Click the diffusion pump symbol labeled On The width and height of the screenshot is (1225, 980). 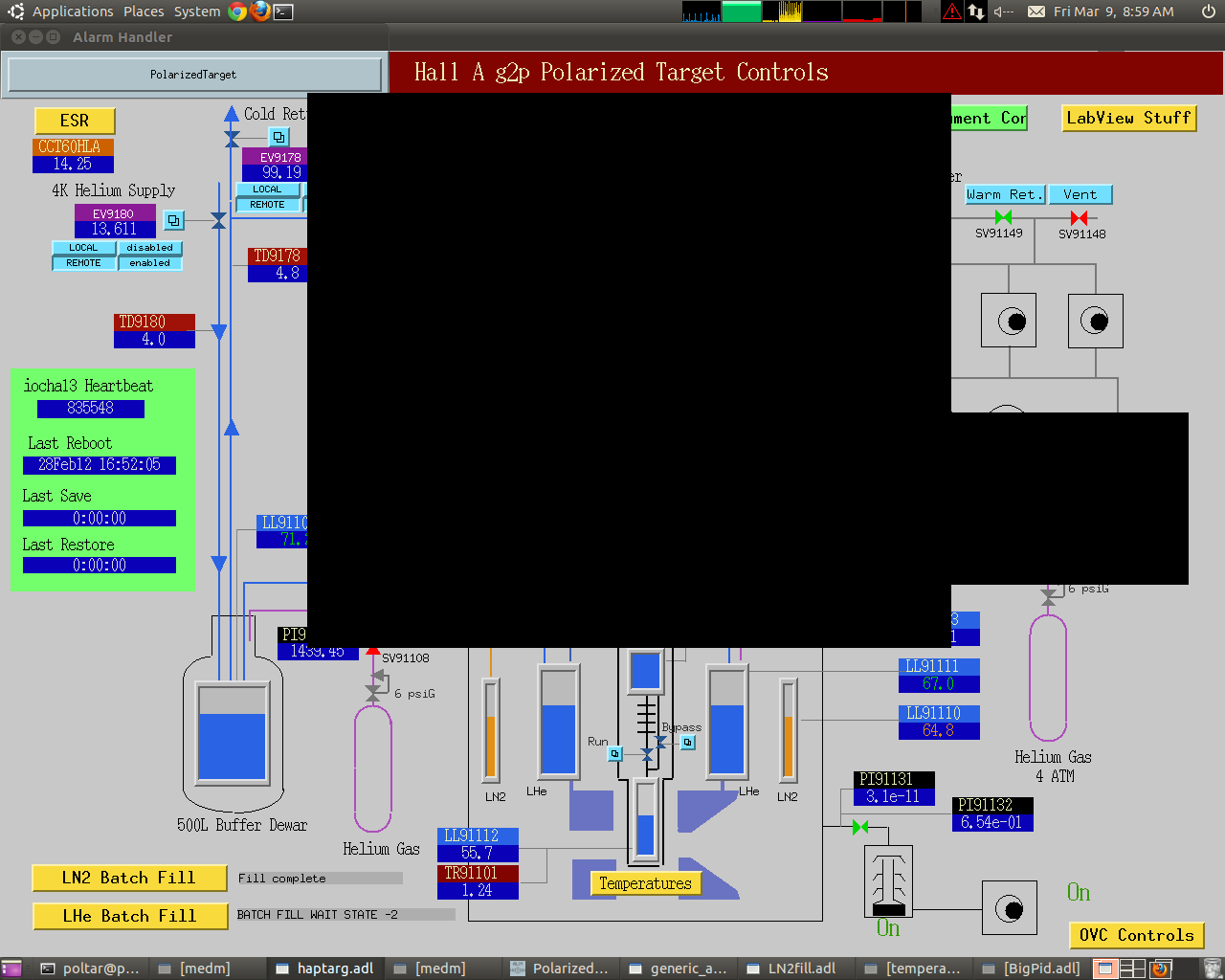pos(888,880)
